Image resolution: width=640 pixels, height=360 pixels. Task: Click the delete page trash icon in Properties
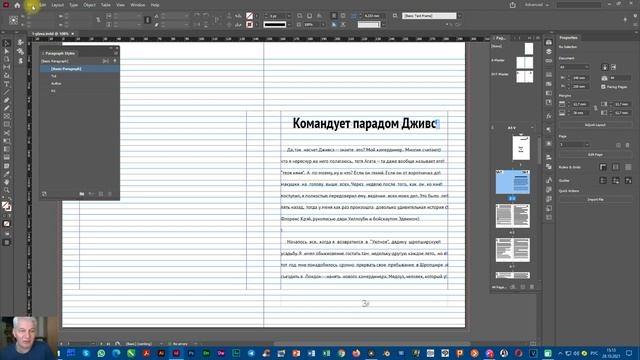(x=628, y=145)
